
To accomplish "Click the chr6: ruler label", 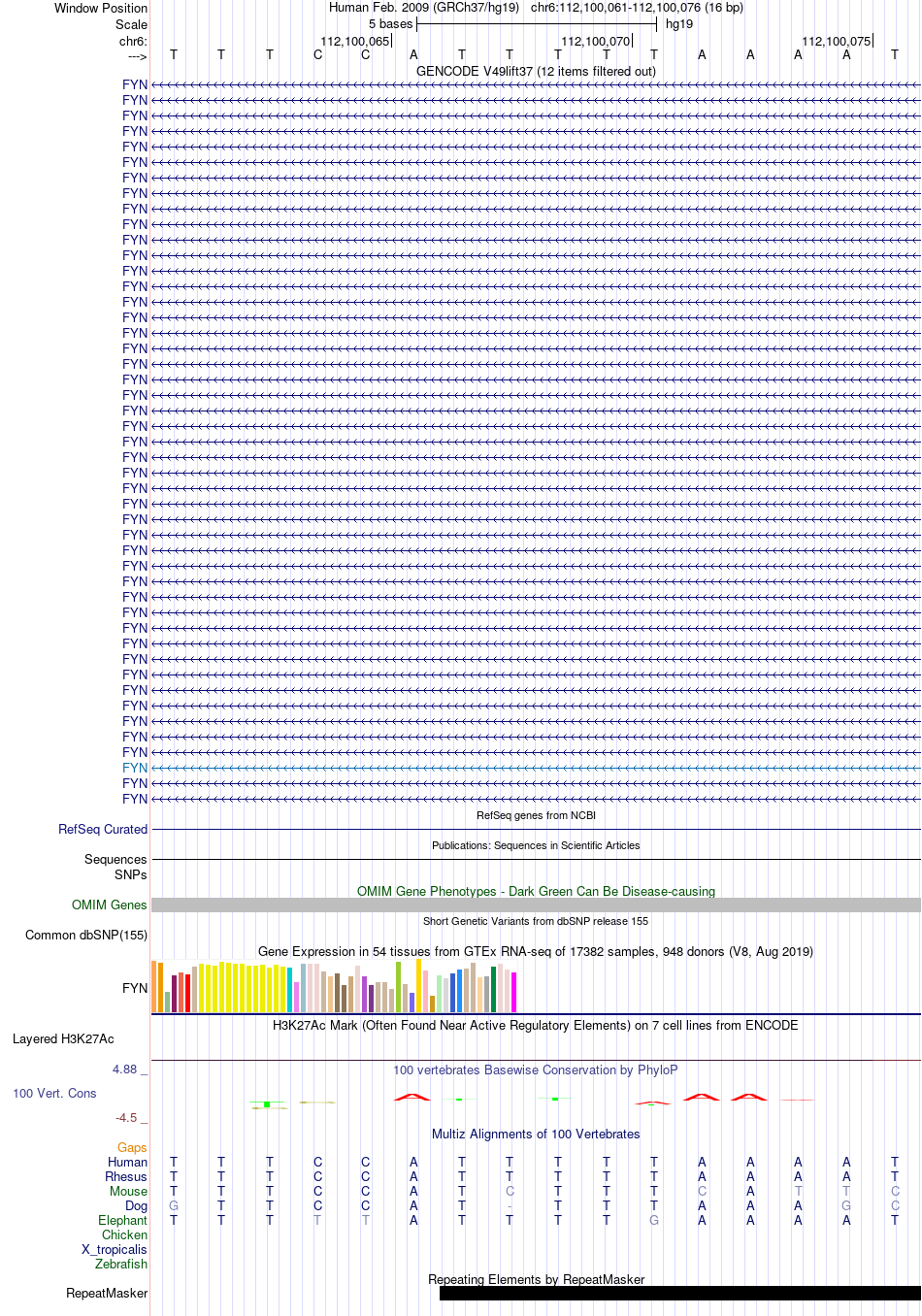I will coord(134,42).
